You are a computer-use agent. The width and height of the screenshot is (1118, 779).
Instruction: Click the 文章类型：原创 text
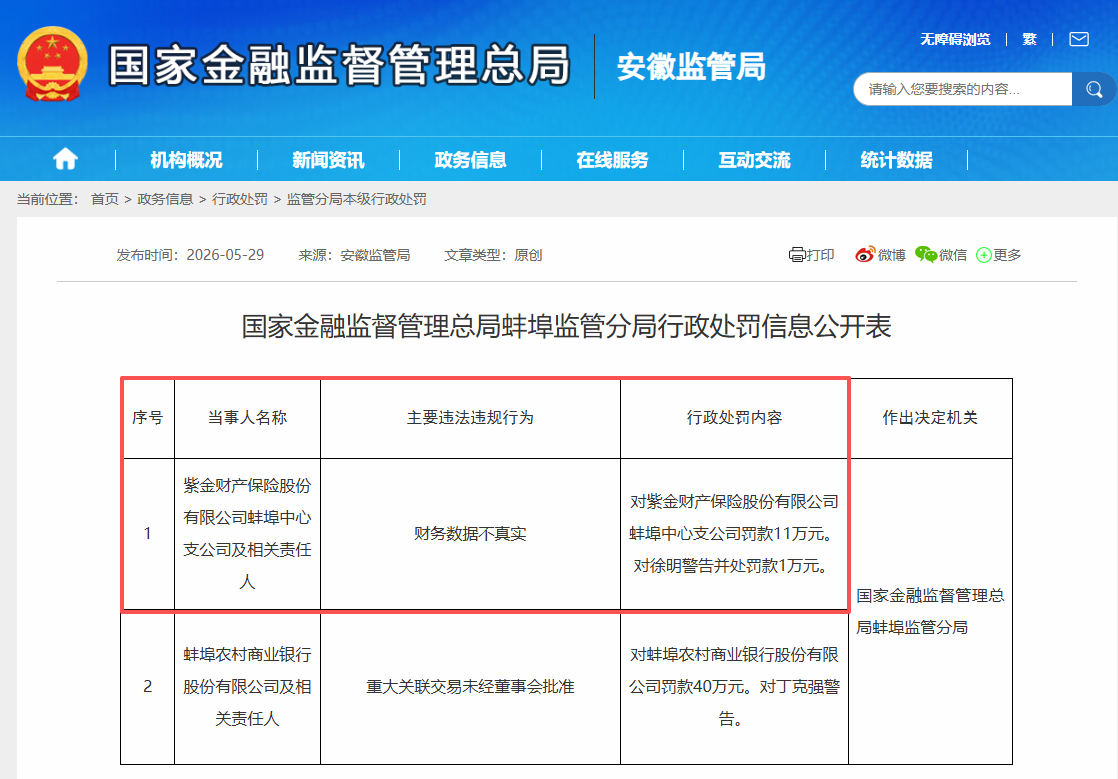pos(493,254)
